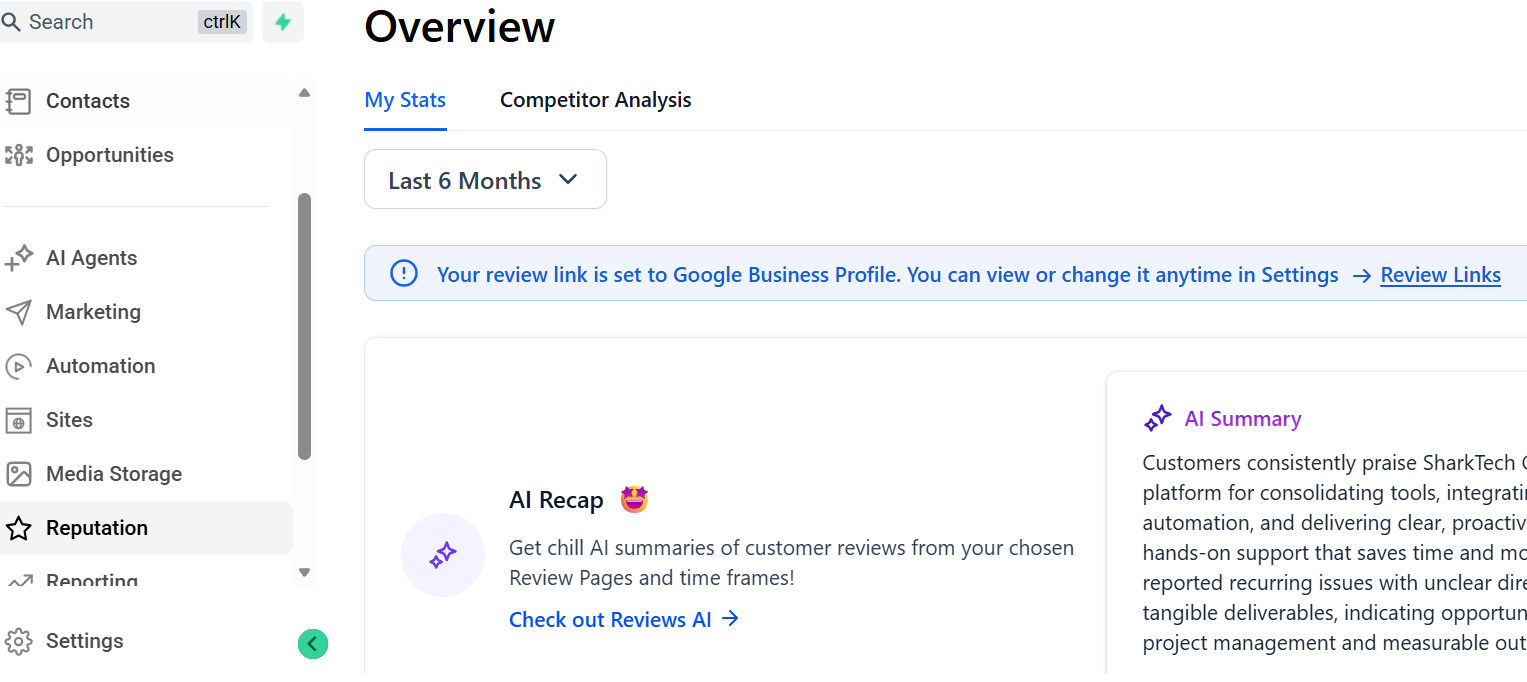Click the green lightning bolt quick actions icon
This screenshot has height=682, width=1527.
click(283, 22)
